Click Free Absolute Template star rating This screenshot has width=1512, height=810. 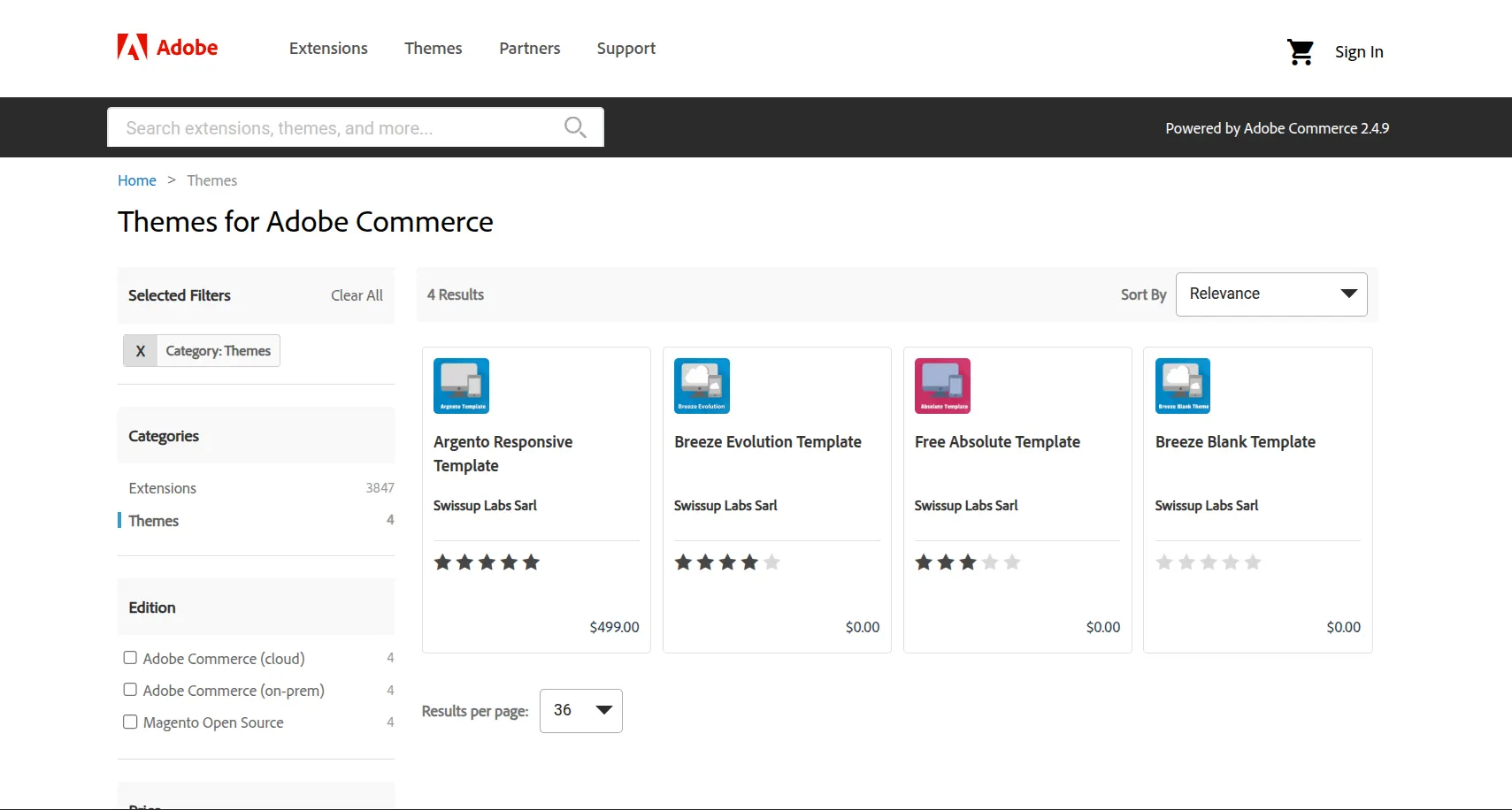(x=968, y=562)
